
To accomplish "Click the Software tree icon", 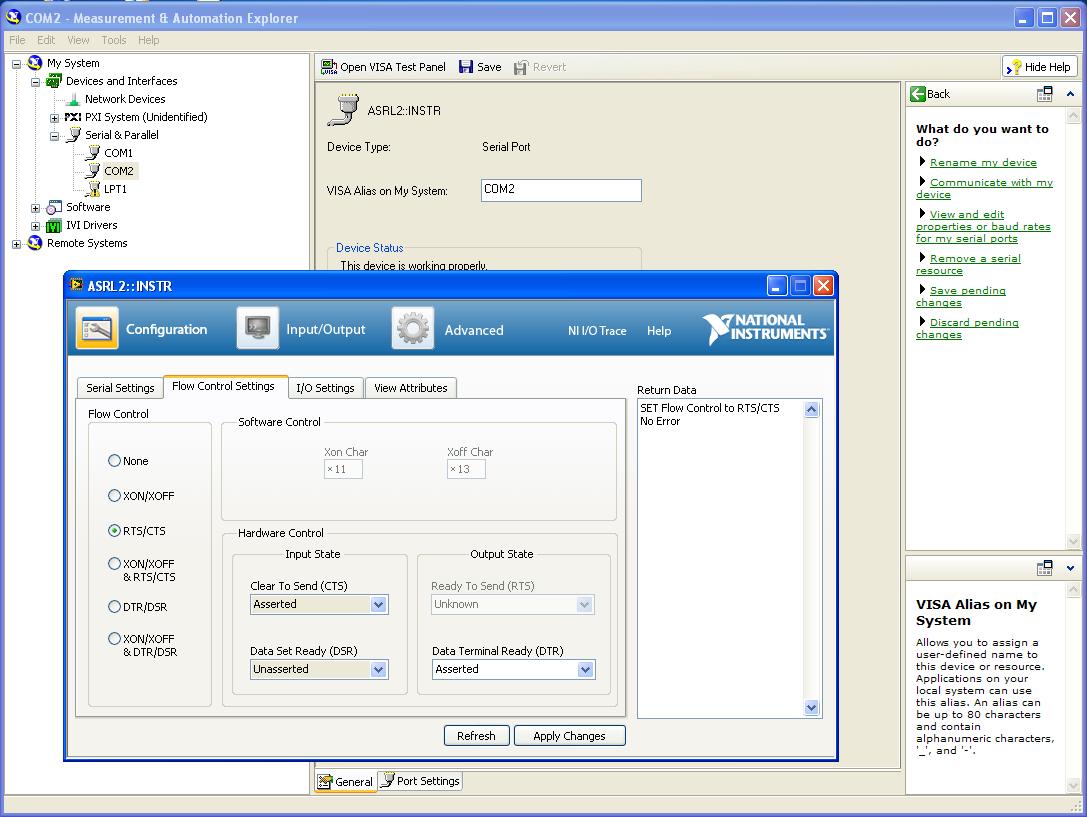I will click(x=54, y=207).
